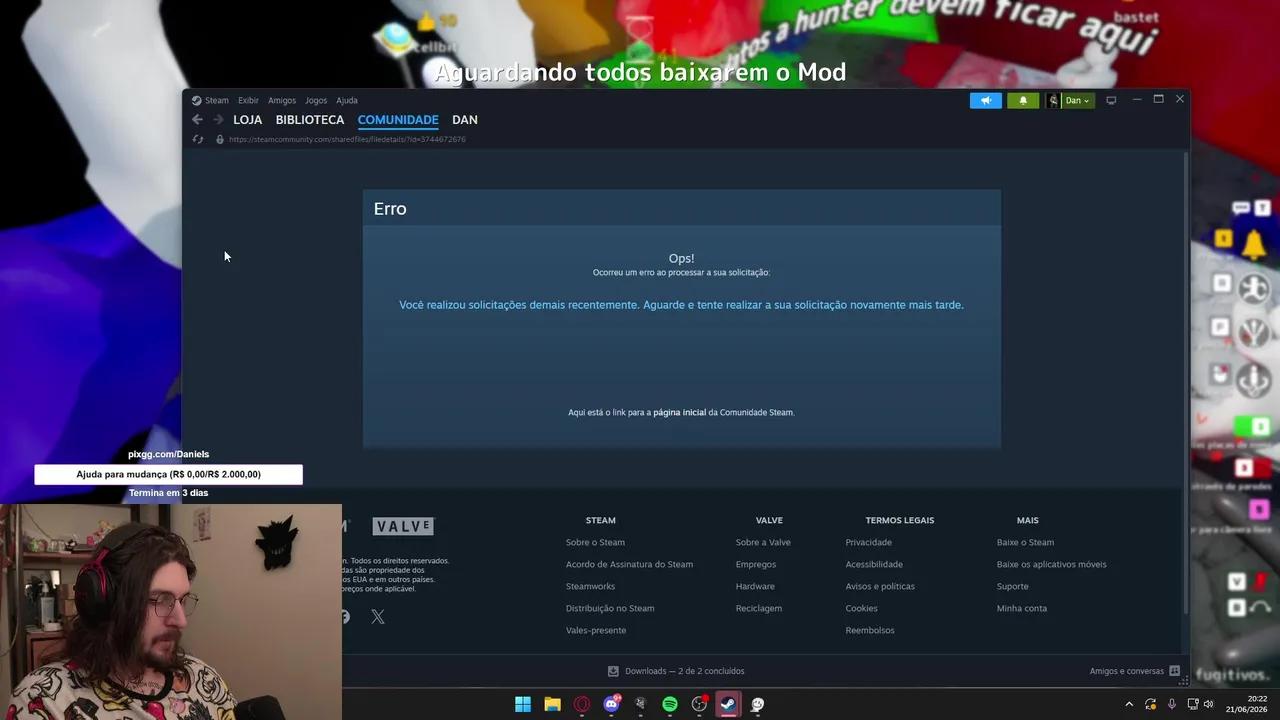Follow the página inicial link
Screen dimensions: 1280x720
pos(679,412)
